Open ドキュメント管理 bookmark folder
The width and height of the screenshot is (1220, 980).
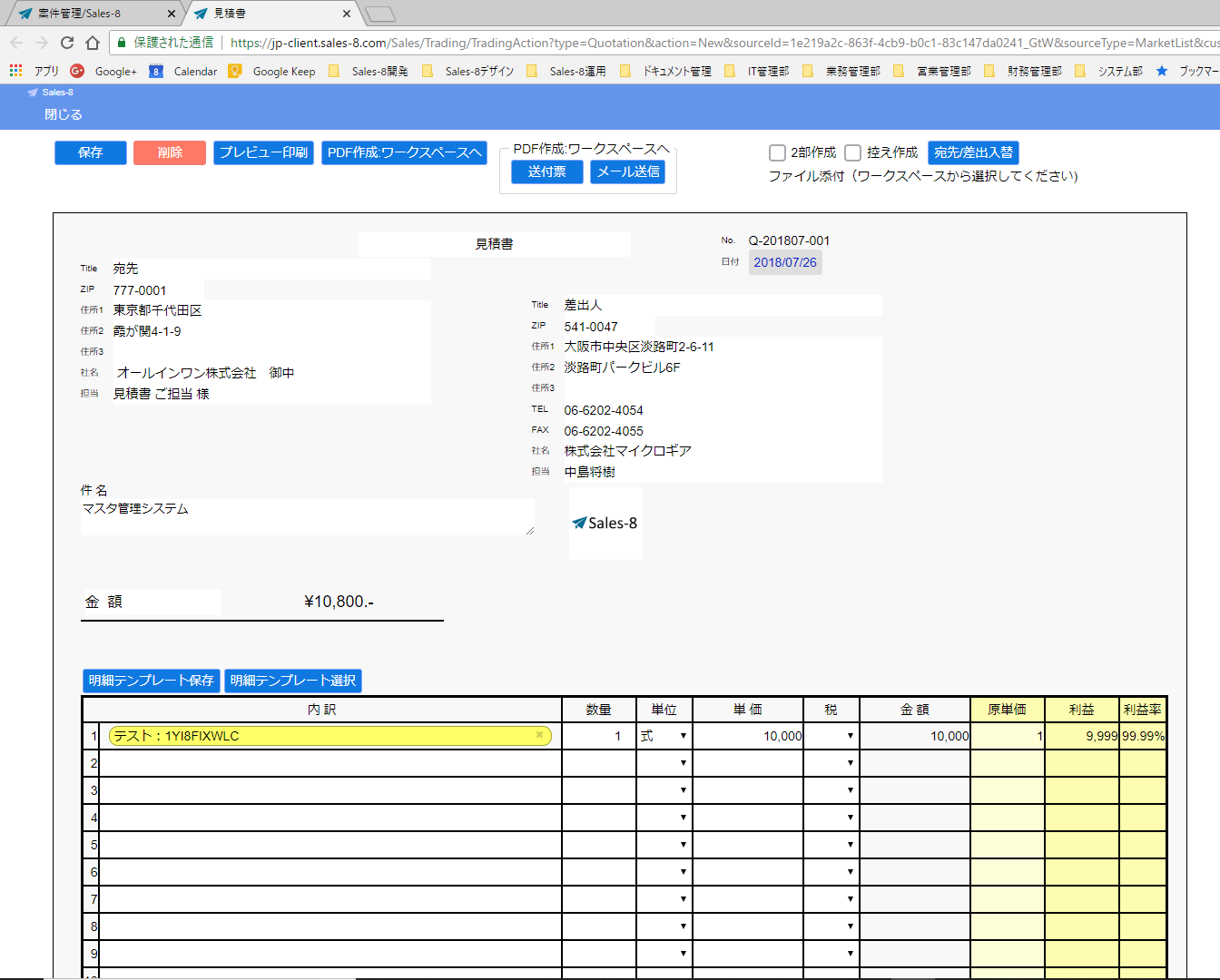(x=666, y=71)
